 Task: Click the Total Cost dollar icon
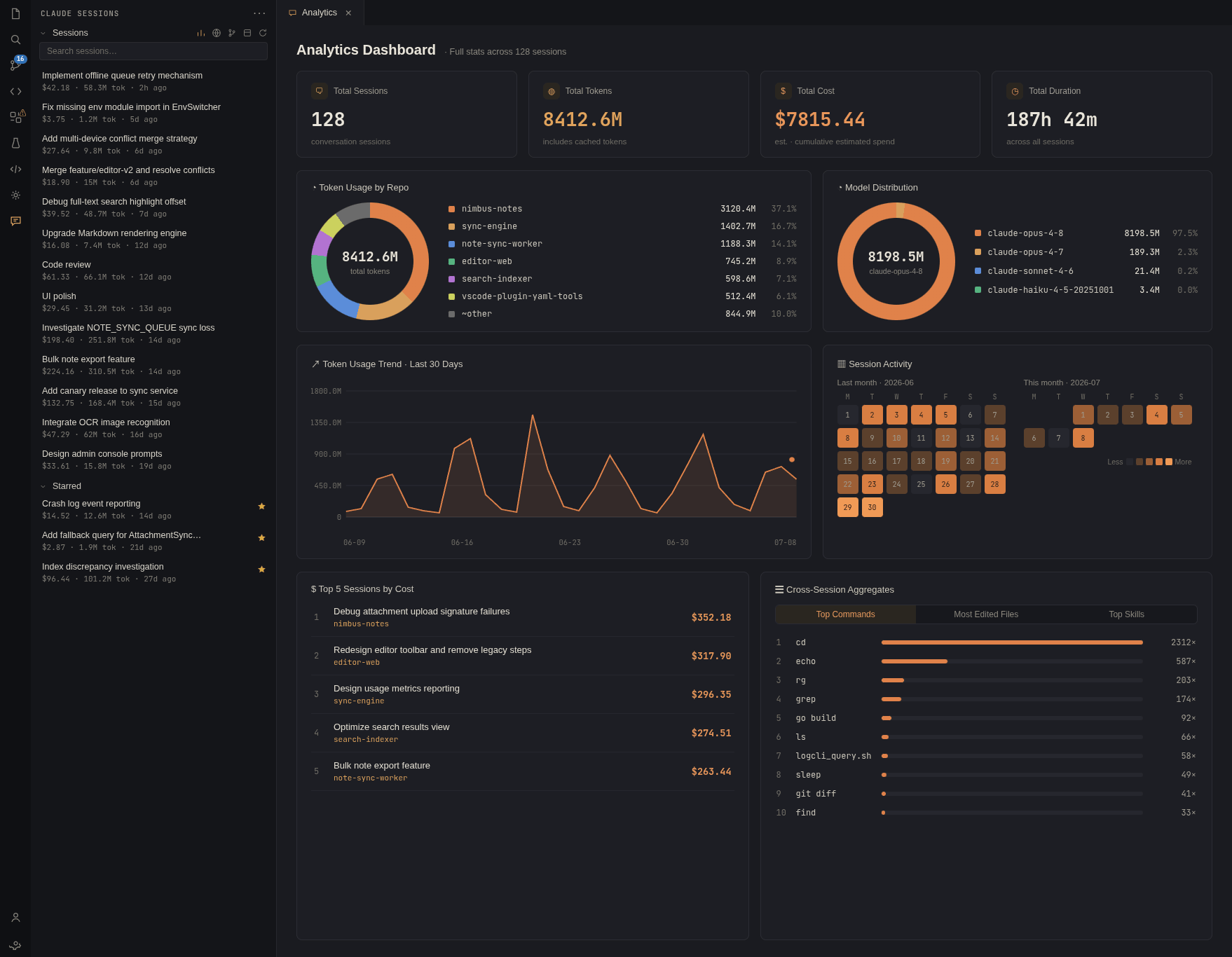(783, 91)
